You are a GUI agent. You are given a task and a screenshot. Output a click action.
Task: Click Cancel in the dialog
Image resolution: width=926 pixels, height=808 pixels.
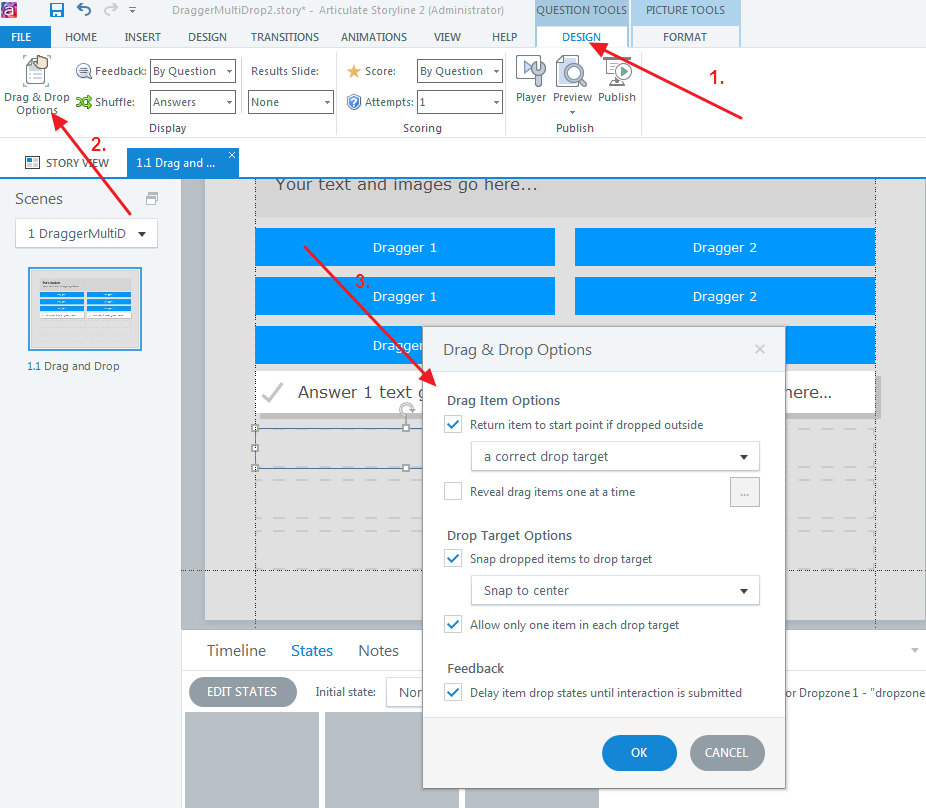point(727,753)
